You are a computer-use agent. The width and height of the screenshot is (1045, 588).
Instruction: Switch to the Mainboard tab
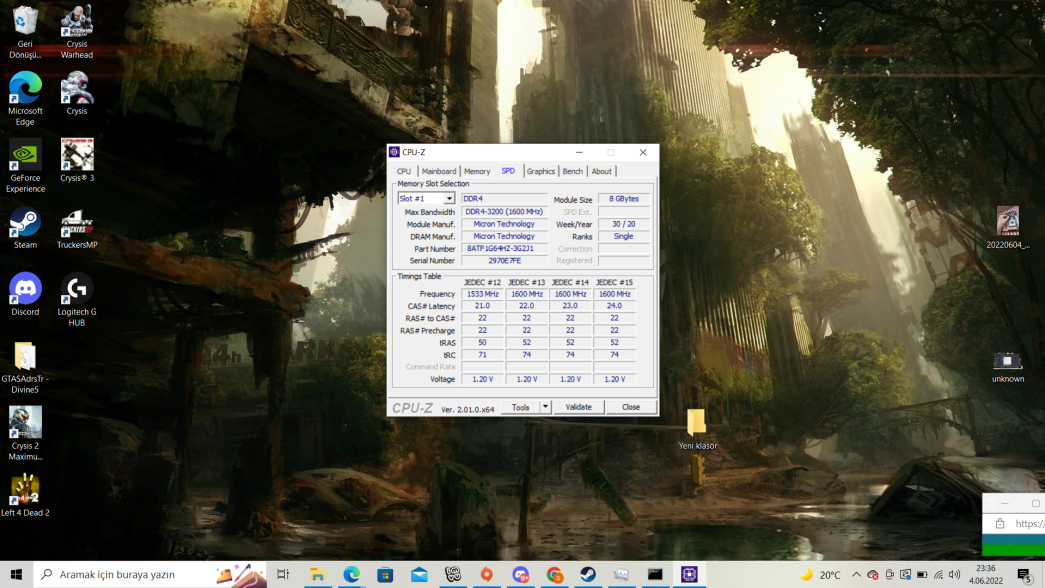pos(438,171)
